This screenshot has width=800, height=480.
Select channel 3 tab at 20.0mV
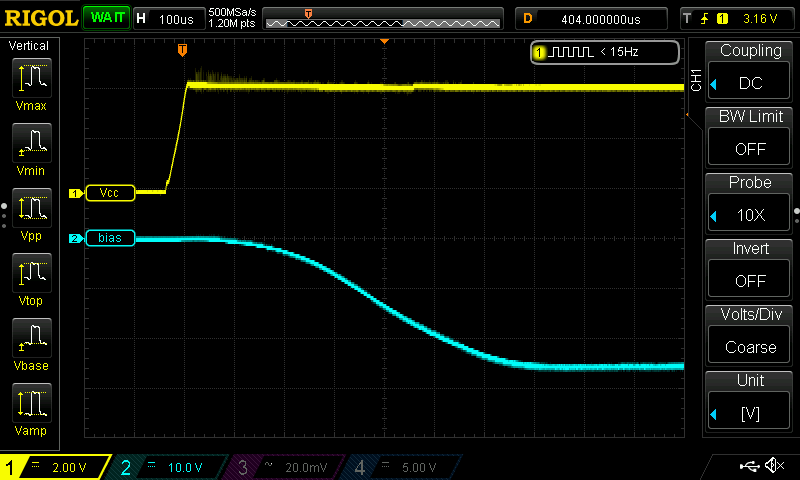coord(285,467)
